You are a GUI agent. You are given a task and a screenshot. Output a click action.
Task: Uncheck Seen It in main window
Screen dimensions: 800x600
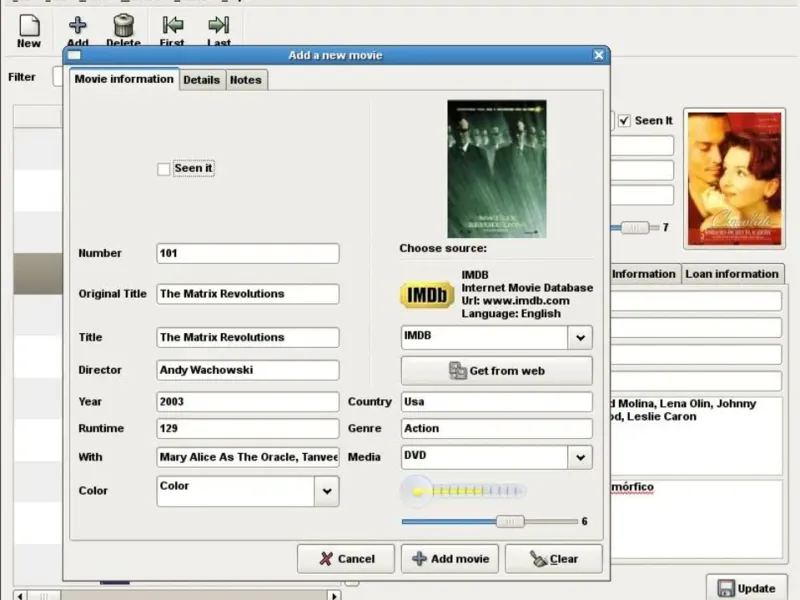click(x=625, y=121)
